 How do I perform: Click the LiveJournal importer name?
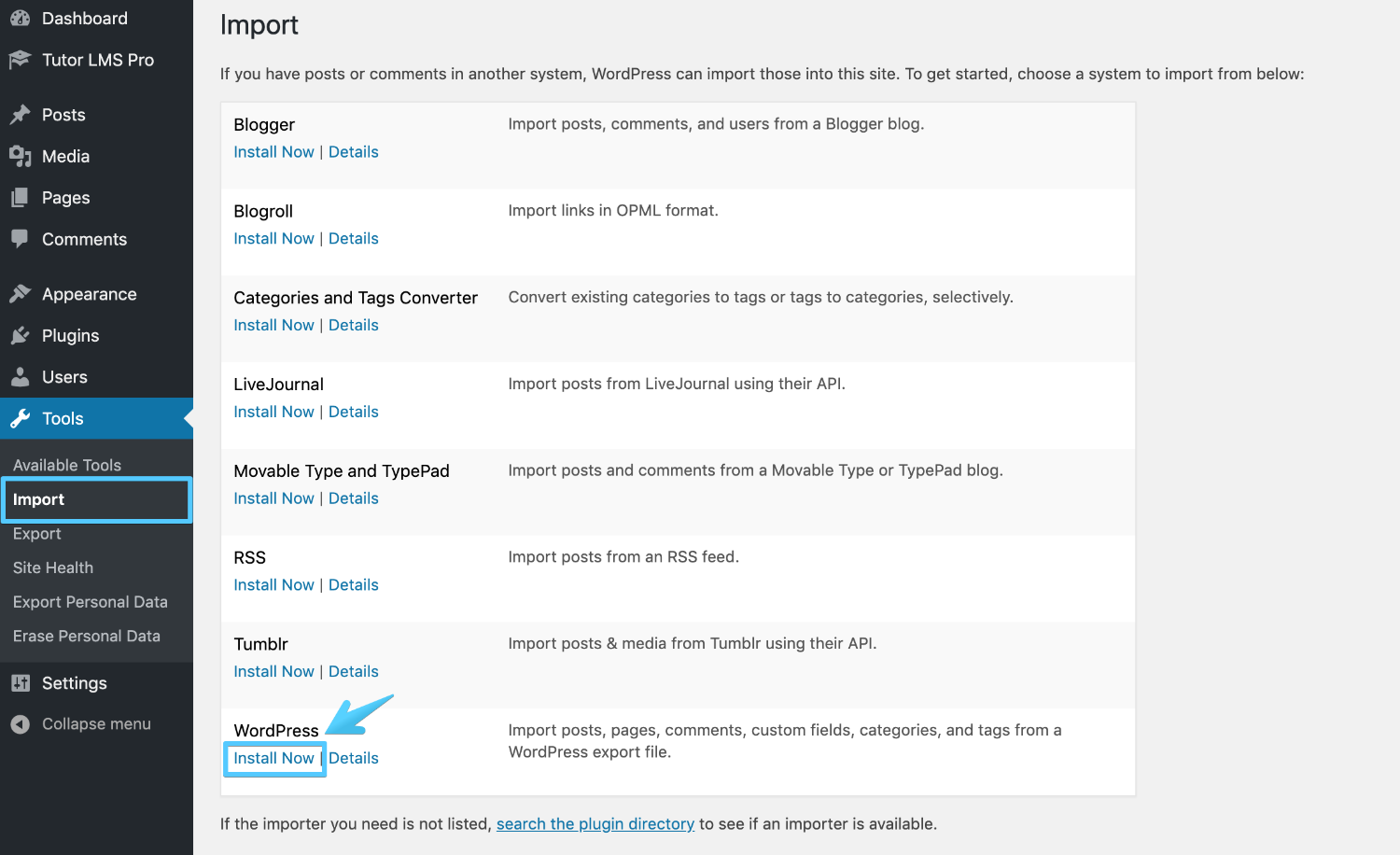tap(279, 385)
